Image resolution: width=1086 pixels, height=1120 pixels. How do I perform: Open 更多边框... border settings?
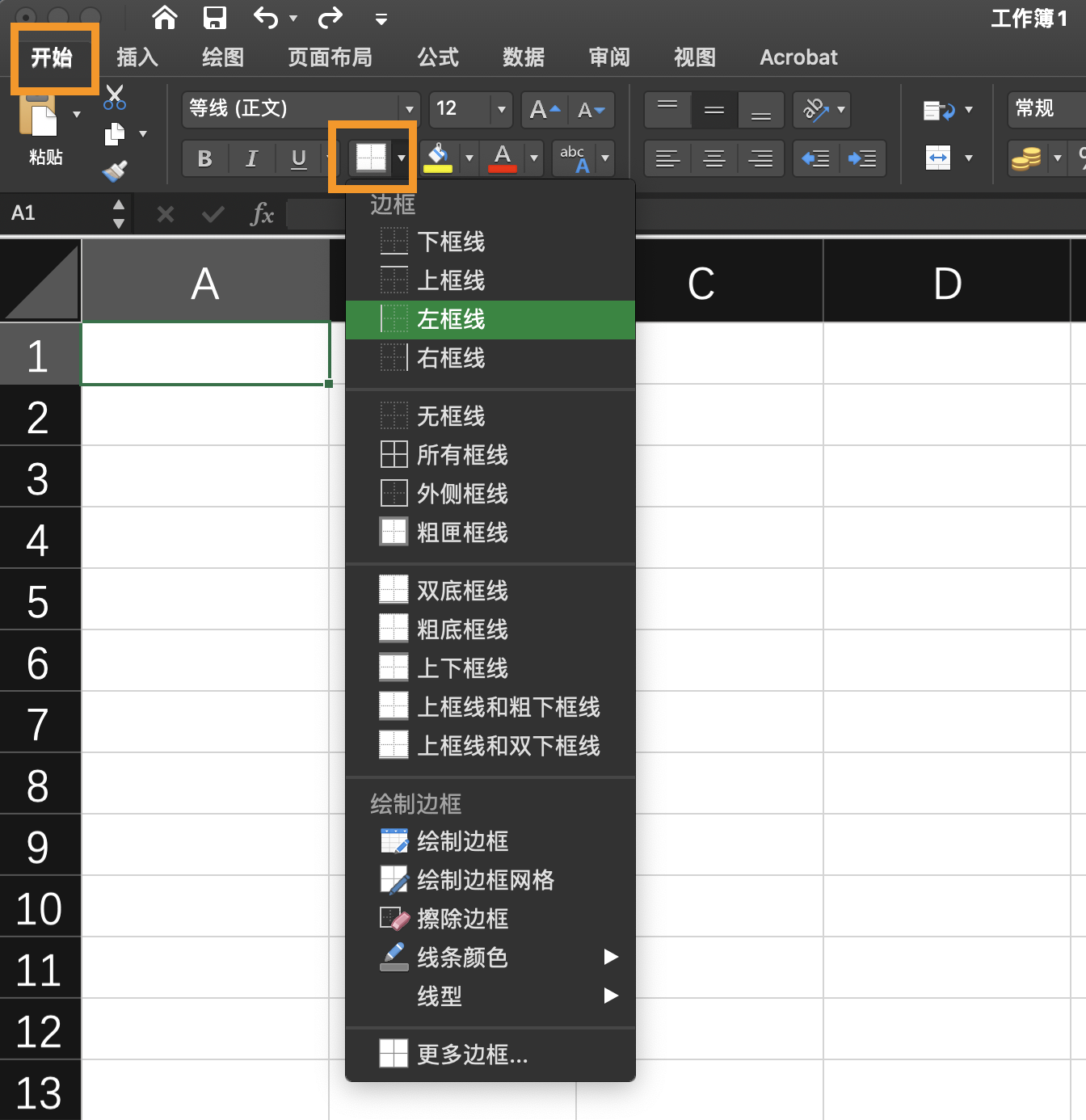coord(471,1055)
